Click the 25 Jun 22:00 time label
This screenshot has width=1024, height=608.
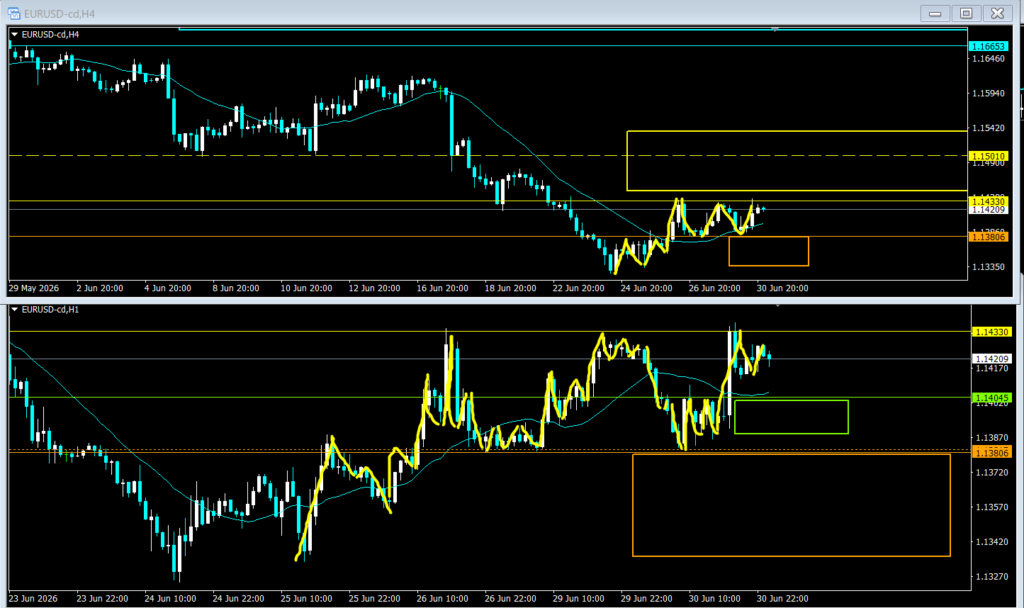point(374,598)
